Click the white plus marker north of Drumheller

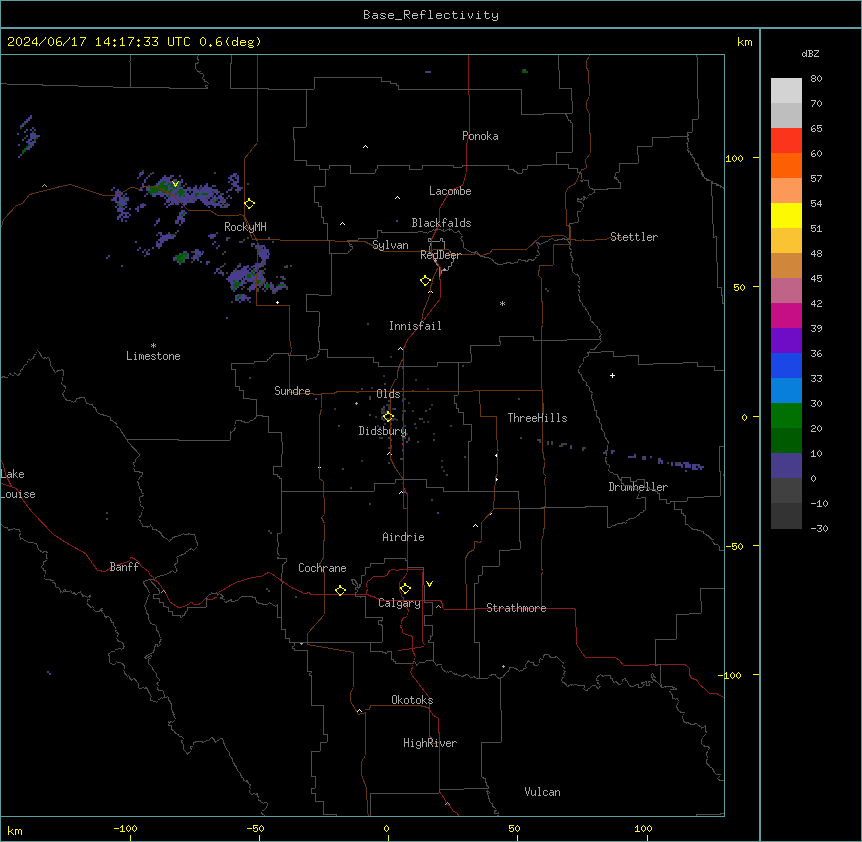(612, 375)
